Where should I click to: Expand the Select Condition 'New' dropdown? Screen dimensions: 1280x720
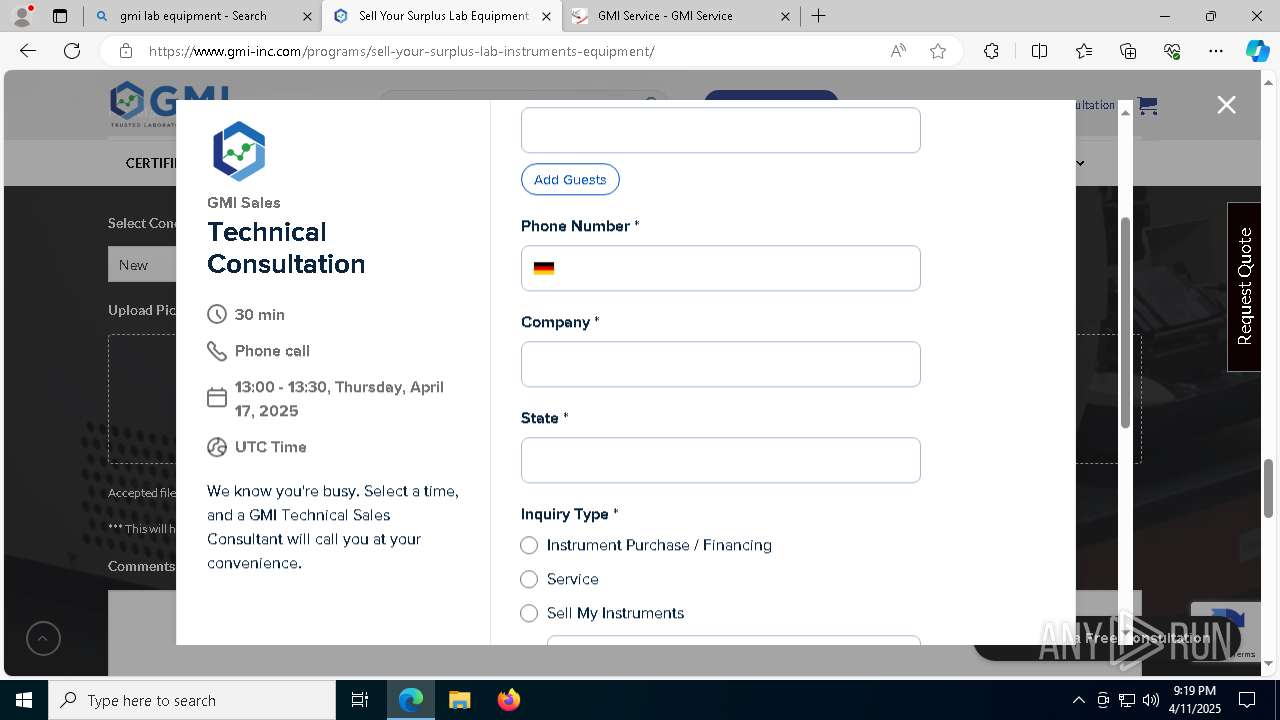143,265
